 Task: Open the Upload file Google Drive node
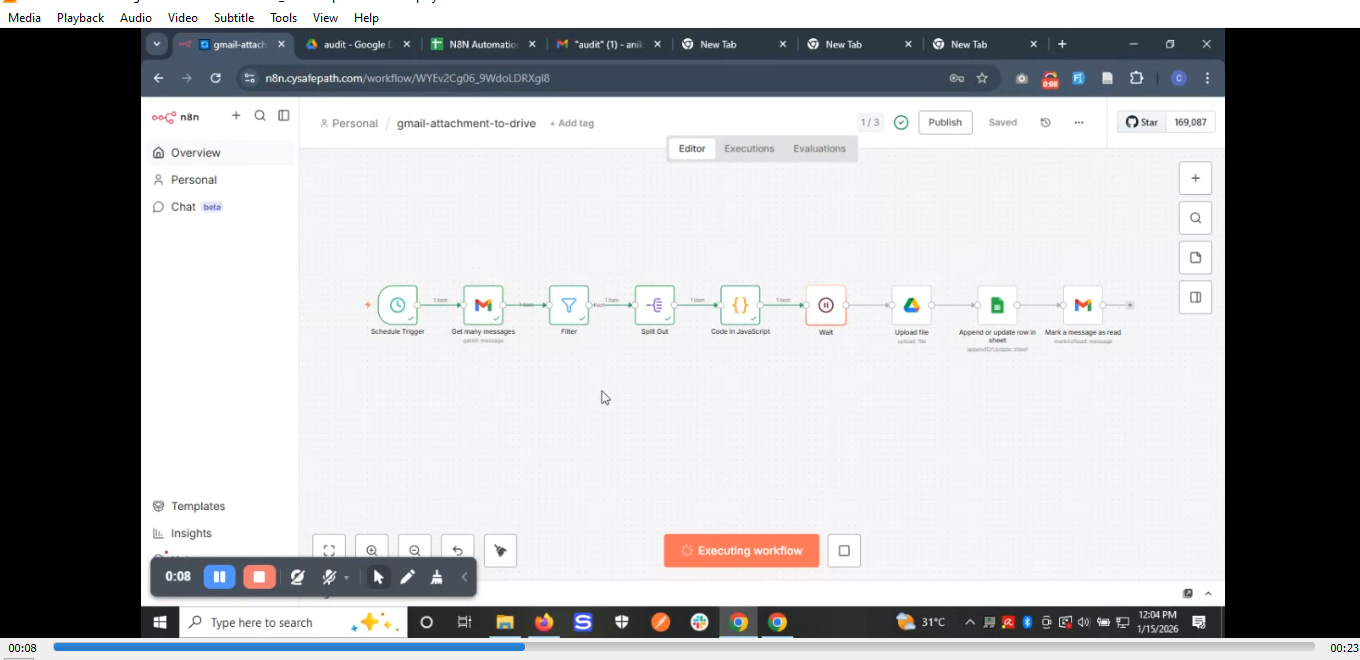pos(911,305)
